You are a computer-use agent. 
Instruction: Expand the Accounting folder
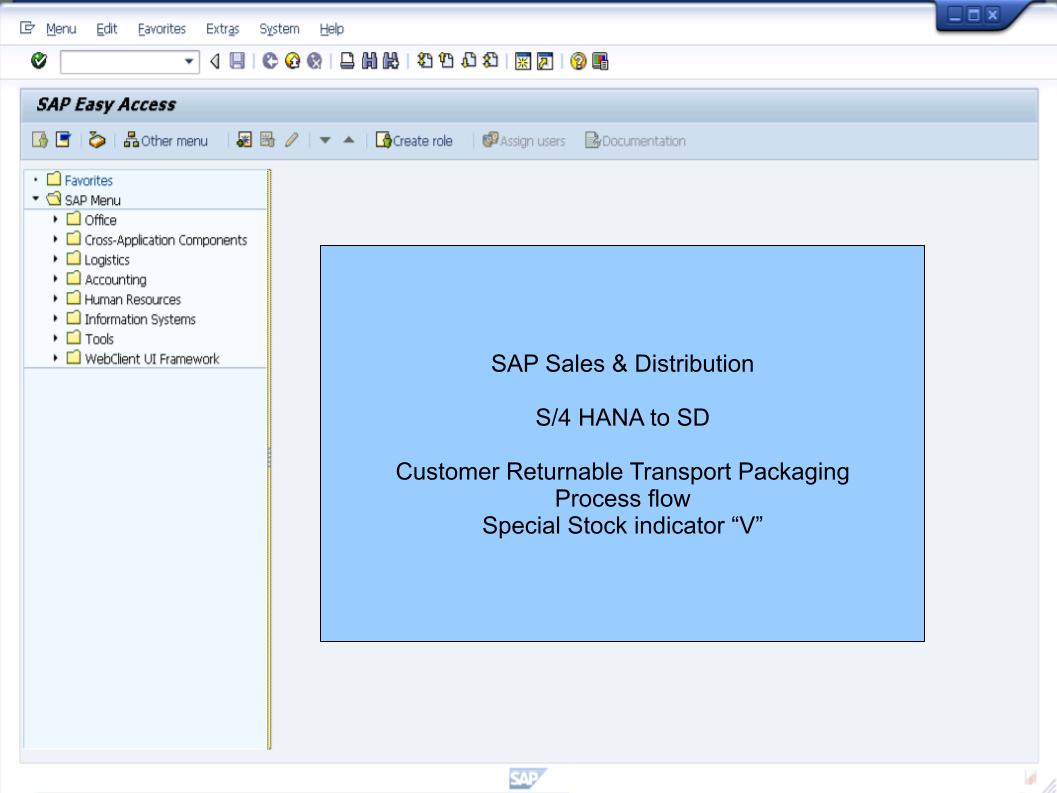point(55,278)
